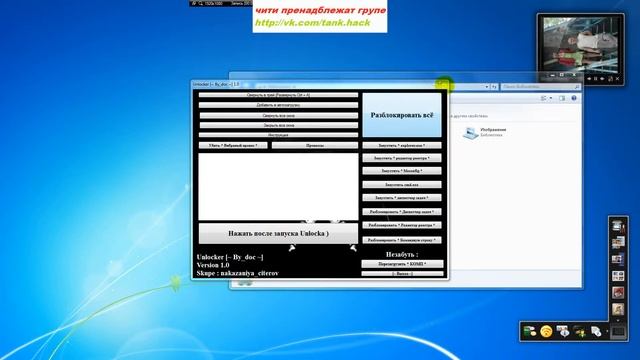Screen dimensions: 640x360
Task: Click the documents copy icon in bottom dock
Action: pos(596,331)
